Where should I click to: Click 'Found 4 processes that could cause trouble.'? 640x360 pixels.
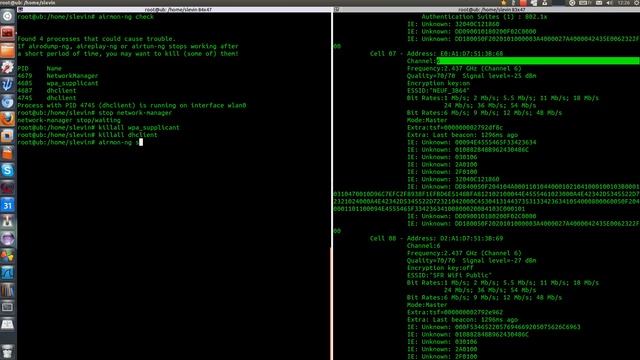(x=96, y=39)
